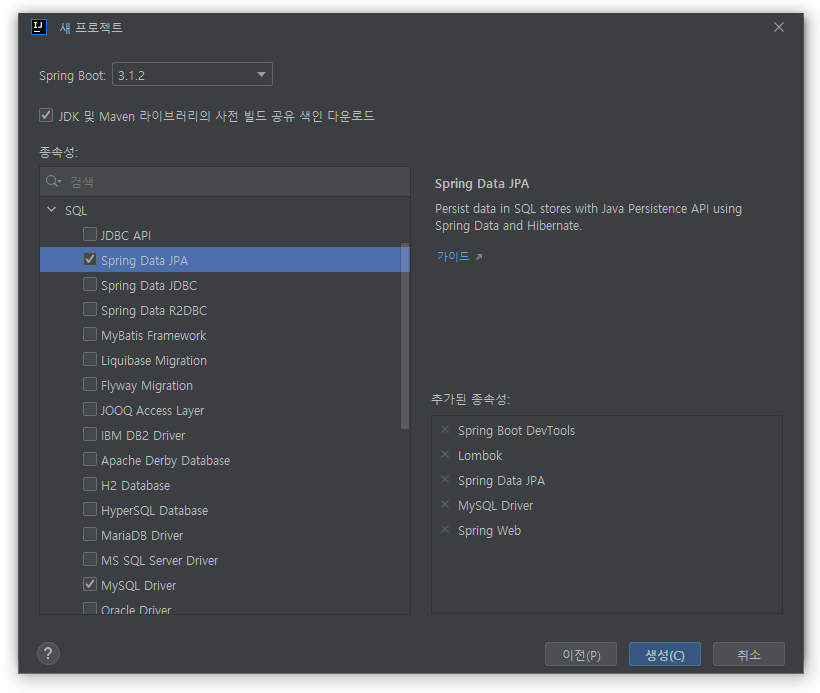Image resolution: width=820 pixels, height=693 pixels.
Task: Check the MariaDB Driver checkbox
Action: tap(90, 534)
